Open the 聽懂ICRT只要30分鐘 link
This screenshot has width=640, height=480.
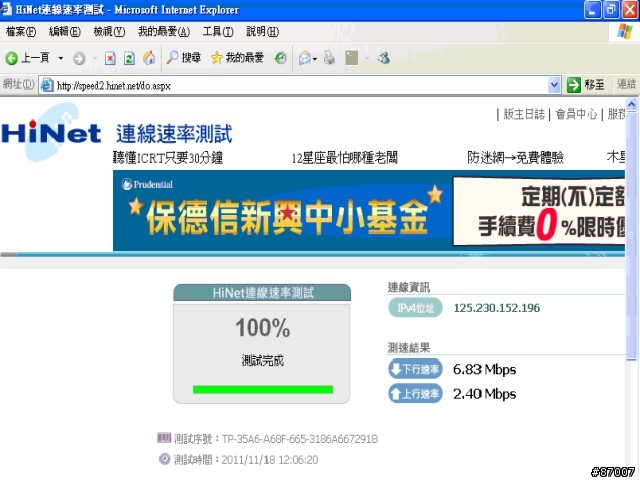click(x=168, y=158)
